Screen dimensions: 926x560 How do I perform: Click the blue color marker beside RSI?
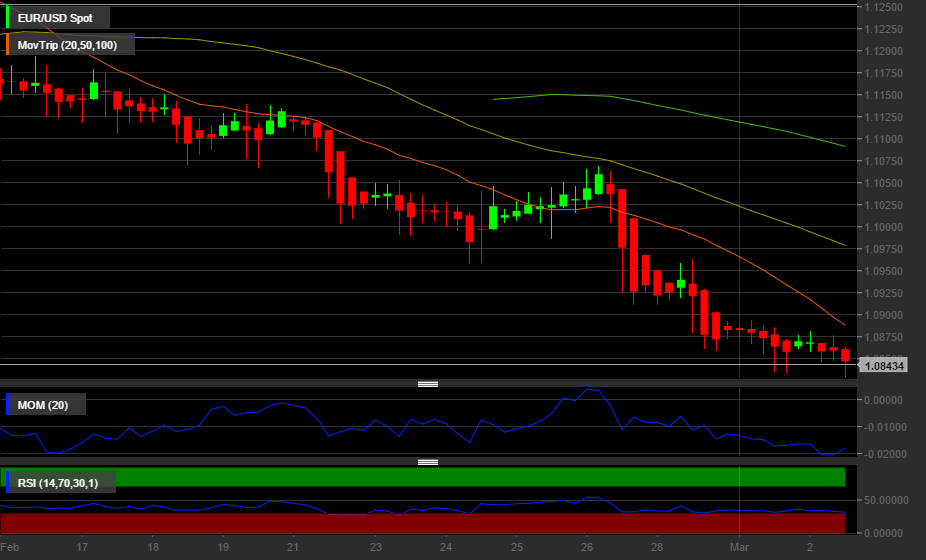[x=9, y=483]
